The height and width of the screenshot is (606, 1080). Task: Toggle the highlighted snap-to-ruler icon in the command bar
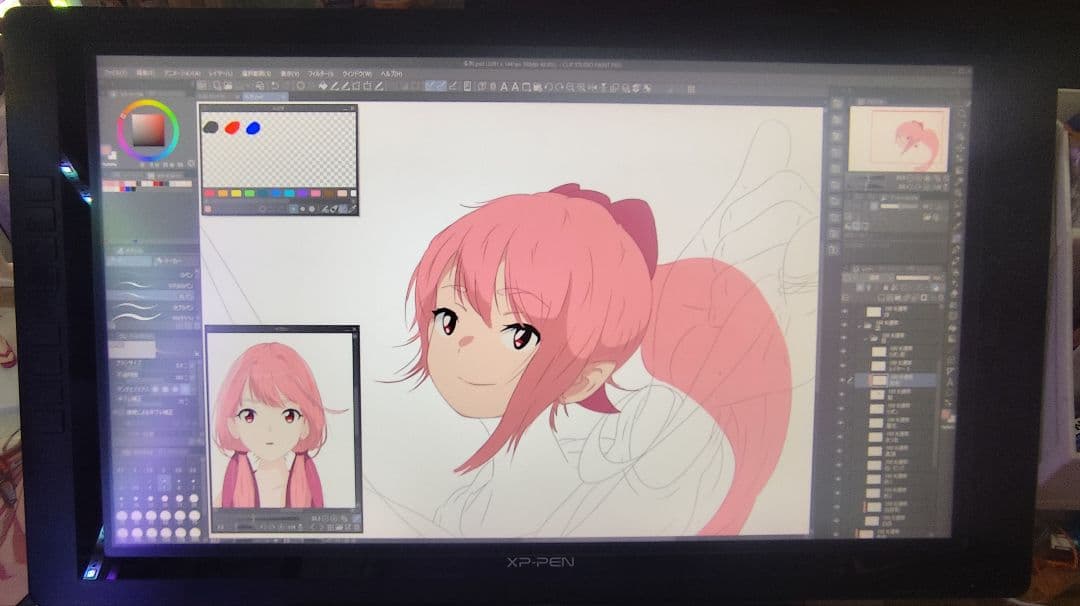click(430, 87)
